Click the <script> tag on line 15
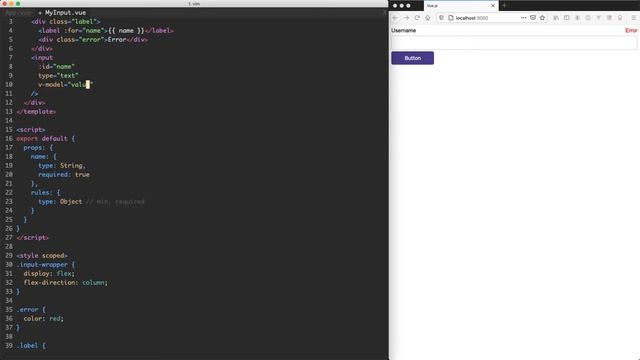This screenshot has height=360, width=640. point(31,129)
